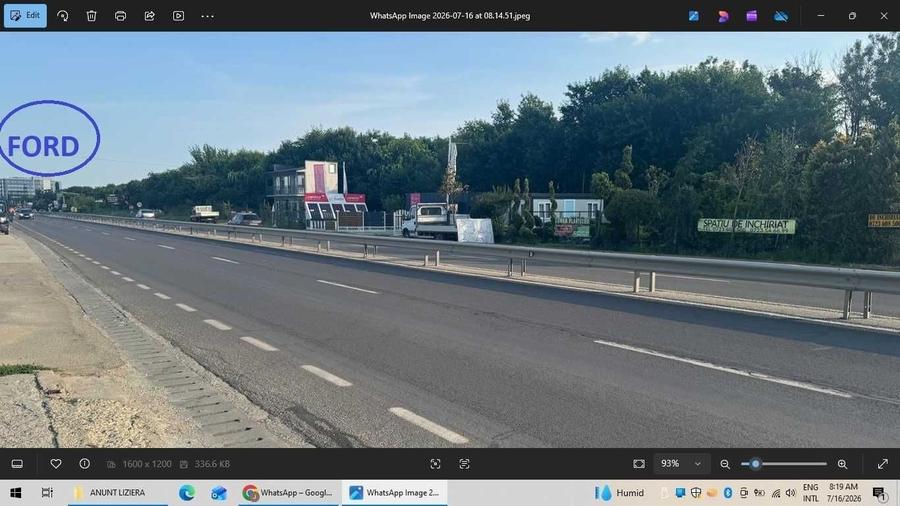Switch ENG INTL input language
Screen dimensions: 900x506
[810, 493]
